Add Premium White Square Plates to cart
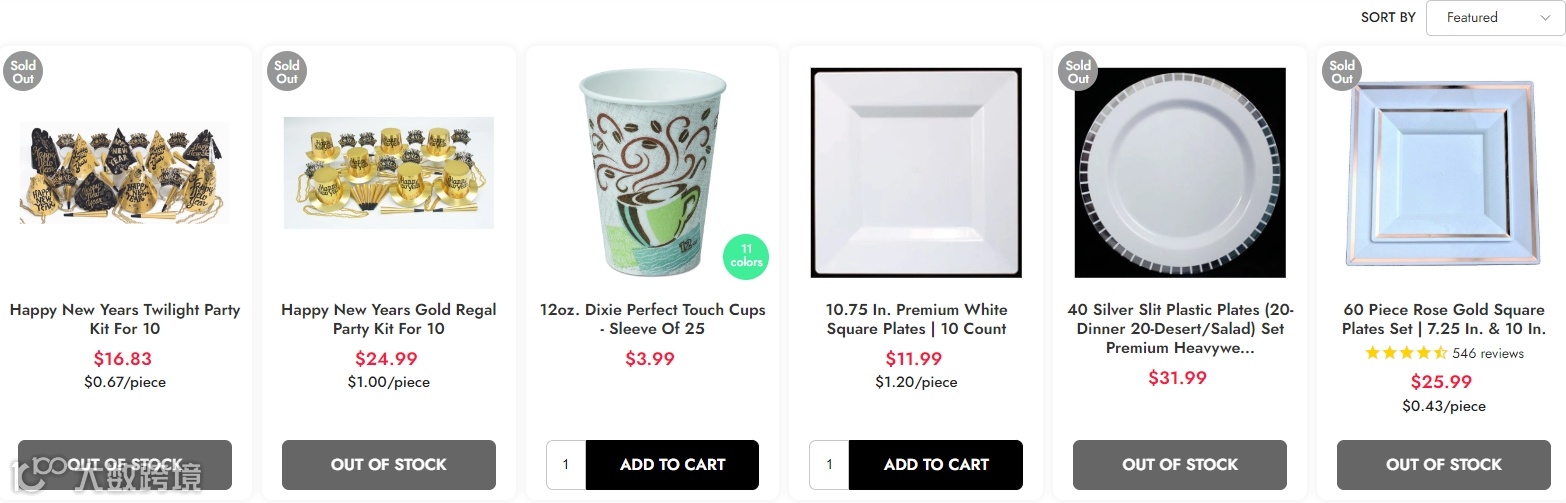Image resolution: width=1566 pixels, height=503 pixels. [936, 465]
